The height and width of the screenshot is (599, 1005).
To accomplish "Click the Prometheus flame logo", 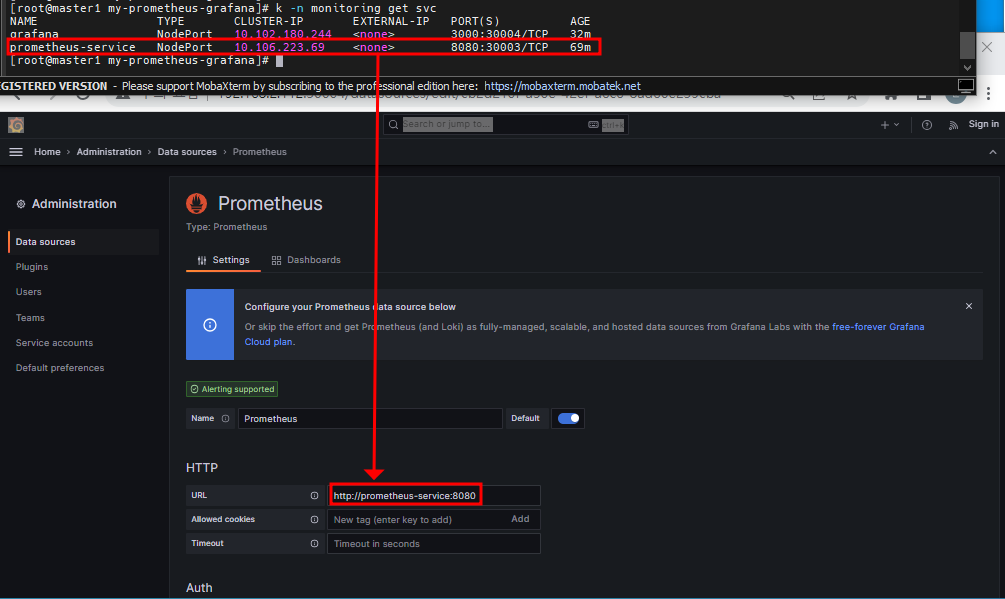I will [197, 204].
